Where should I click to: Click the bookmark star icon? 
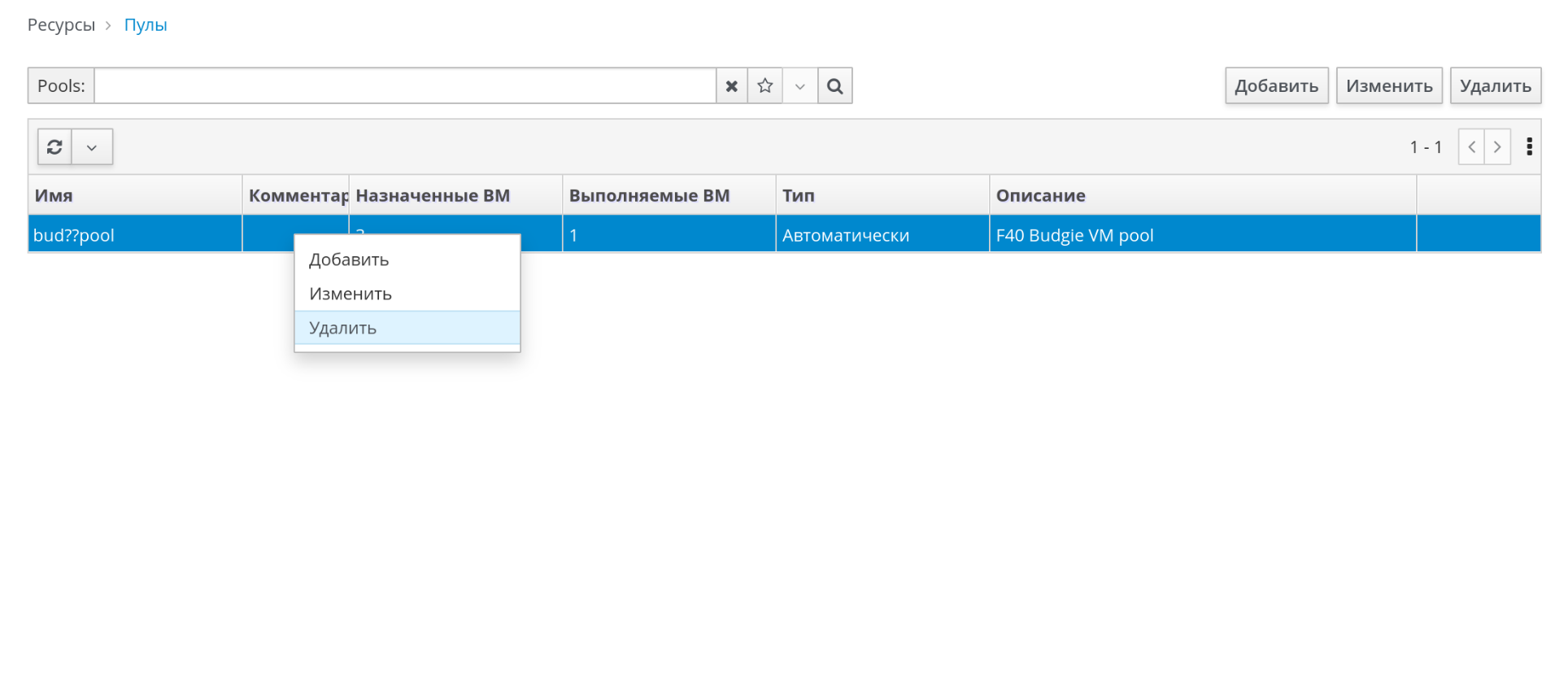click(764, 86)
